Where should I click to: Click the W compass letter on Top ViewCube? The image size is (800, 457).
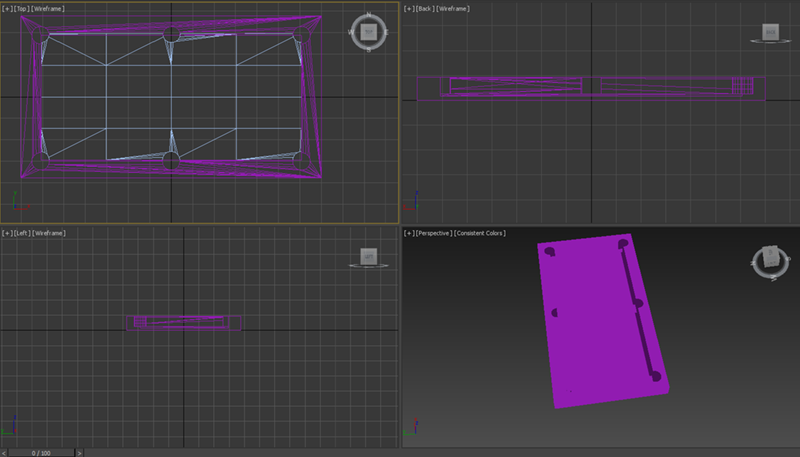tap(352, 33)
